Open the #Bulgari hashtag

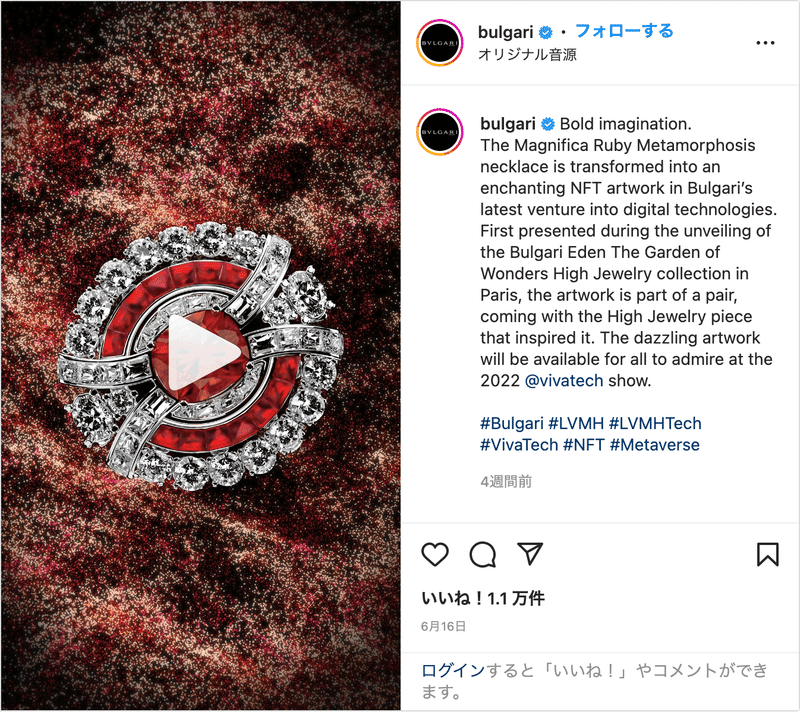point(512,423)
